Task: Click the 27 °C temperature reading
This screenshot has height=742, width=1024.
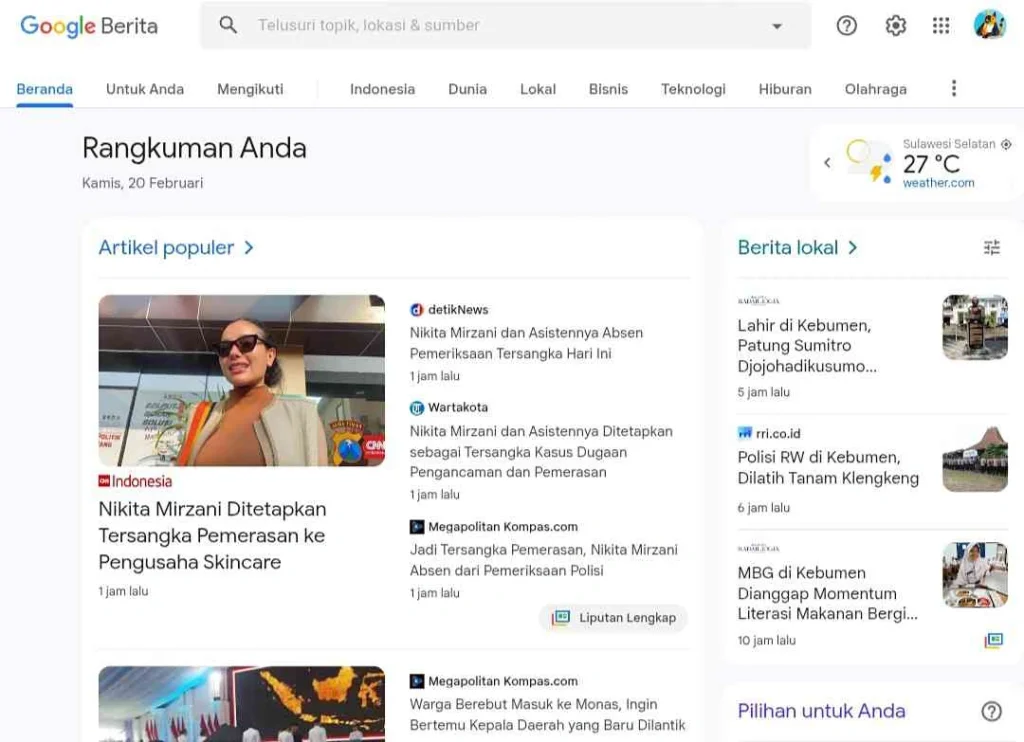Action: 931,164
